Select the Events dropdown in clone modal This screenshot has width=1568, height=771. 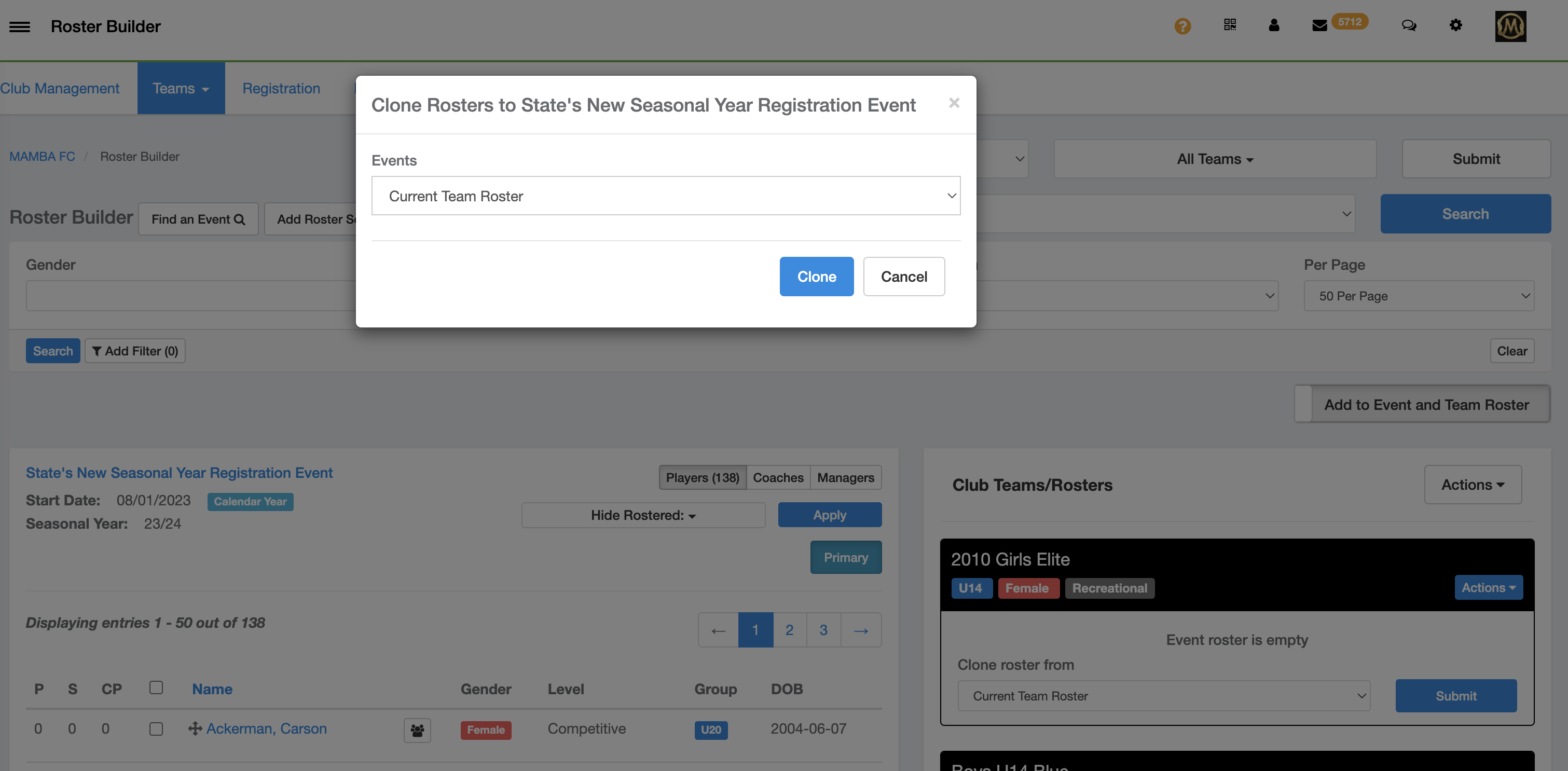point(666,195)
